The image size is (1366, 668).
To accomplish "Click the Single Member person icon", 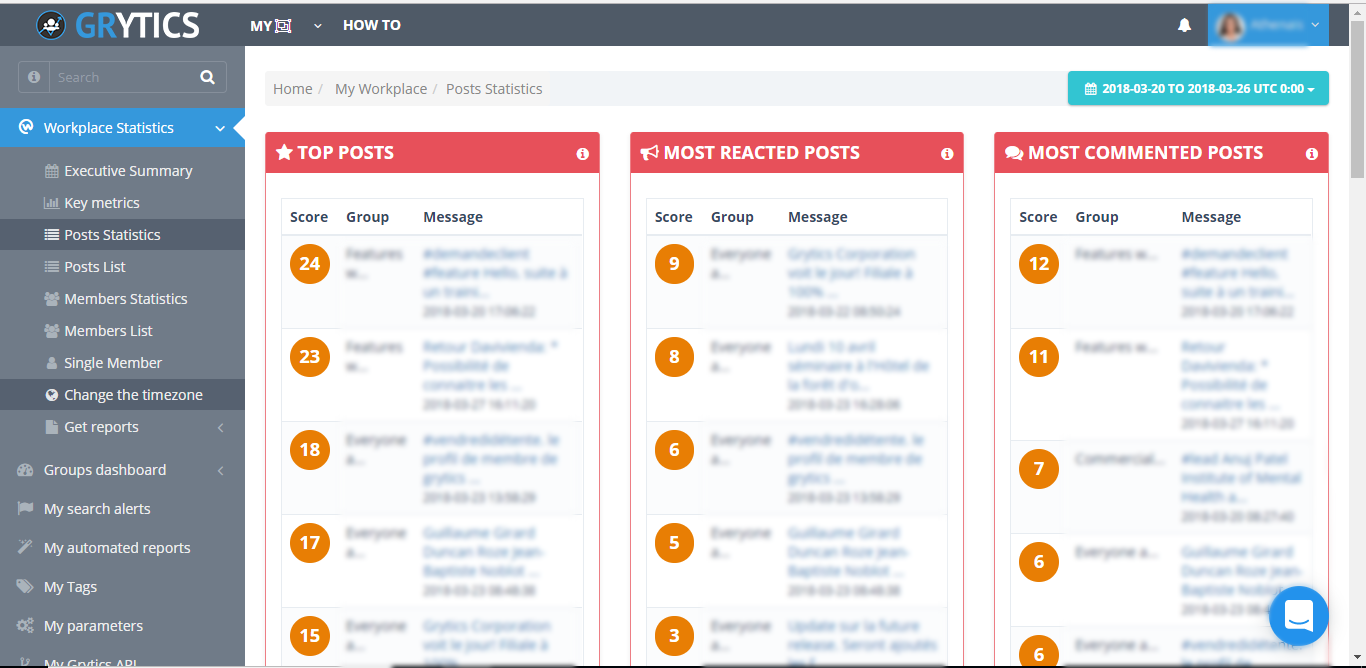I will click(x=52, y=363).
